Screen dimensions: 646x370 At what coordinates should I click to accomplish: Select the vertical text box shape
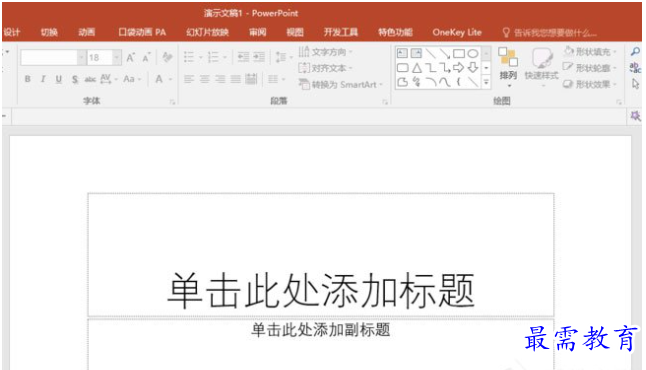[x=416, y=53]
